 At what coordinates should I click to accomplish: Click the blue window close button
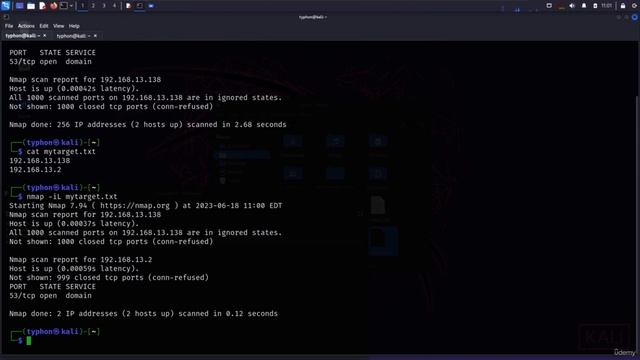[635, 17]
